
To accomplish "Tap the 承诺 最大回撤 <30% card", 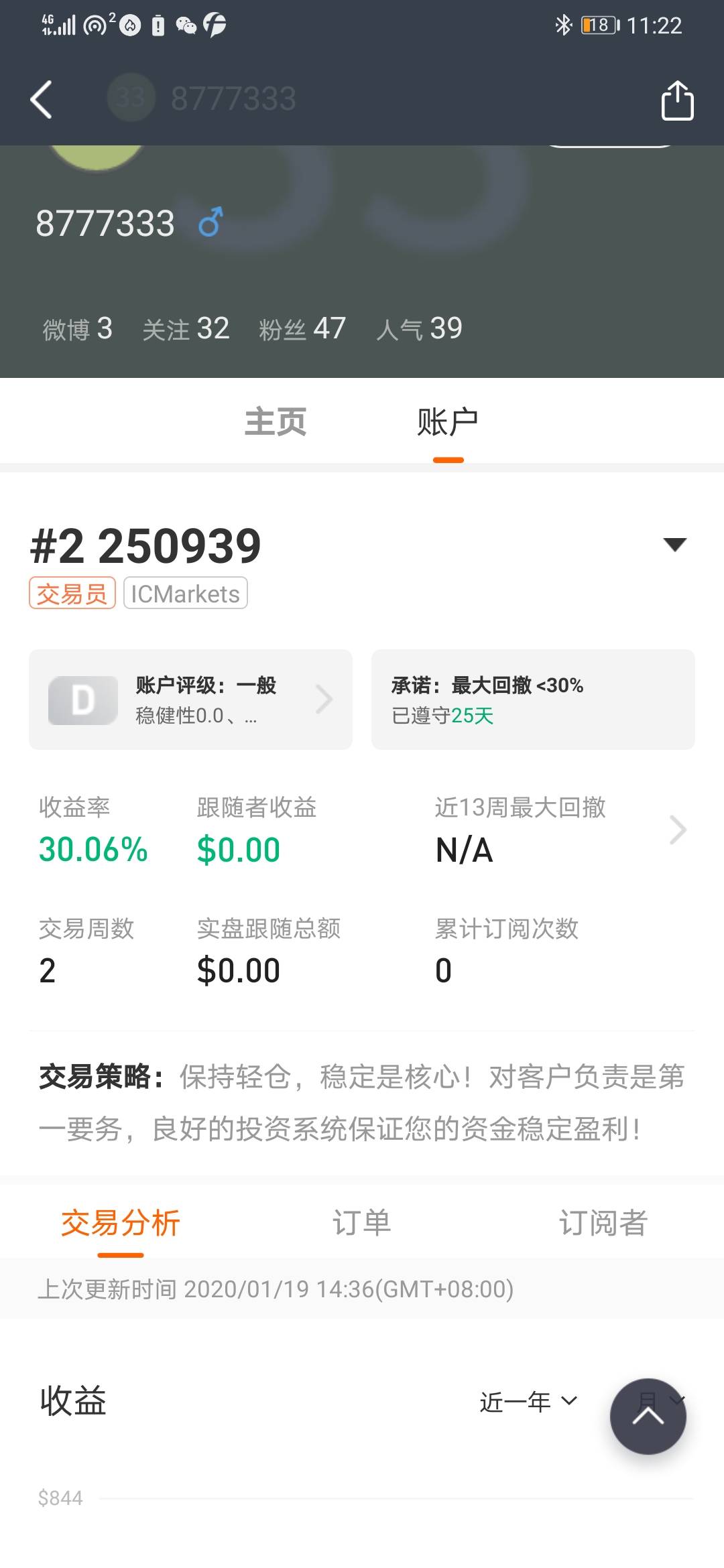I will pyautogui.click(x=533, y=700).
